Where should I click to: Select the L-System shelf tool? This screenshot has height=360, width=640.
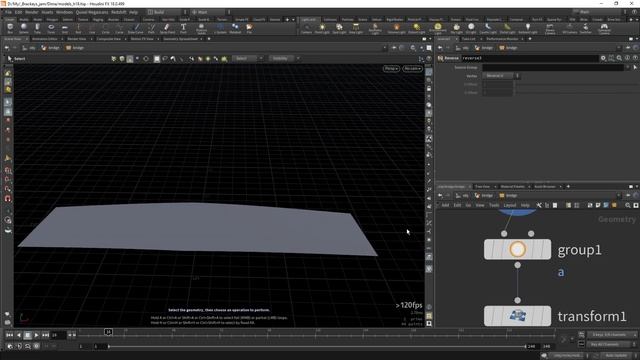coord(220,28)
